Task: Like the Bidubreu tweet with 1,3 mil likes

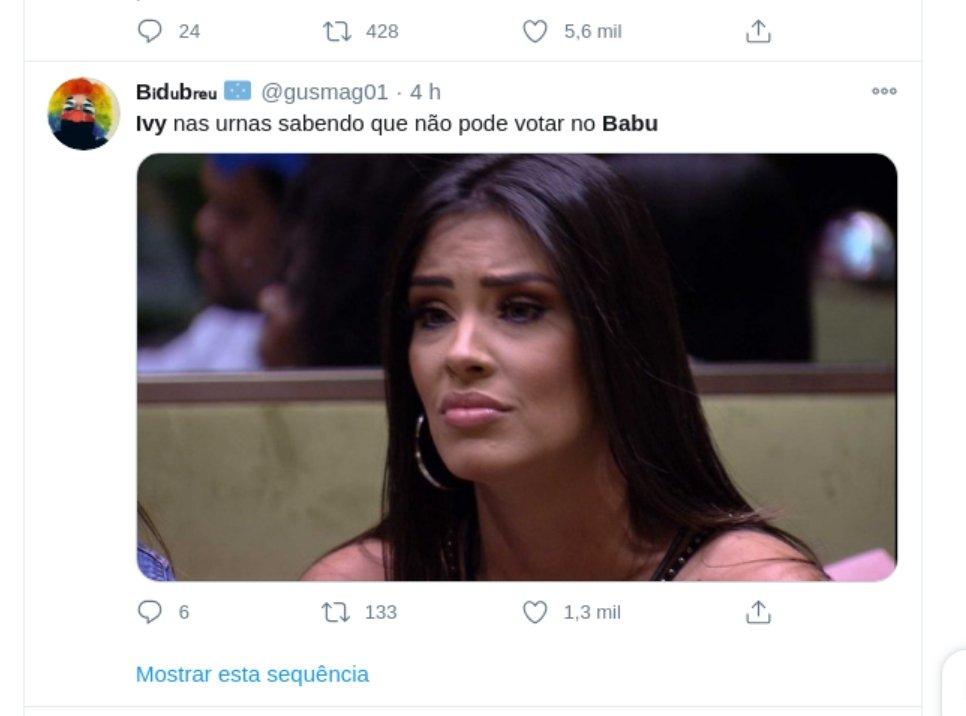Action: pos(535,612)
